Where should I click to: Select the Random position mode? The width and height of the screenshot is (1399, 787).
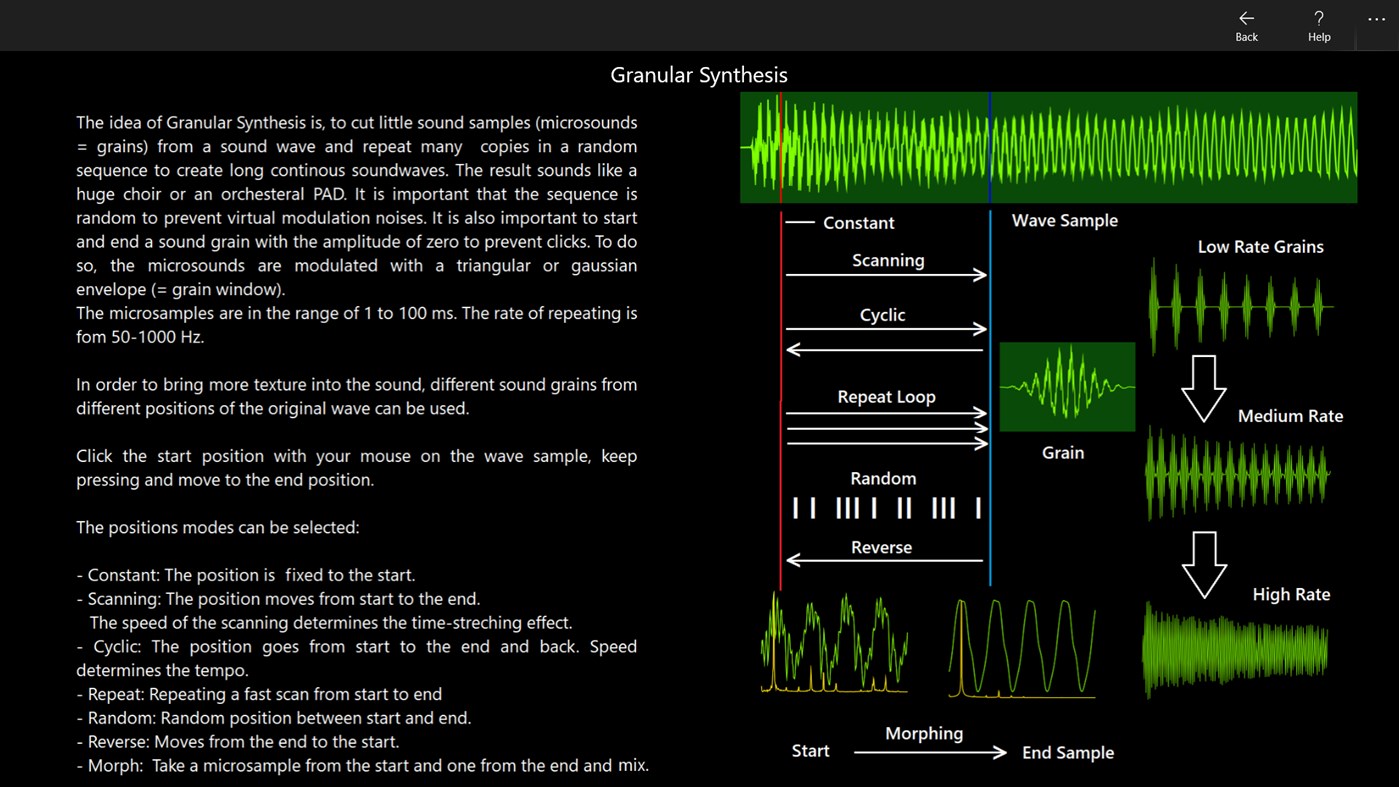click(883, 478)
